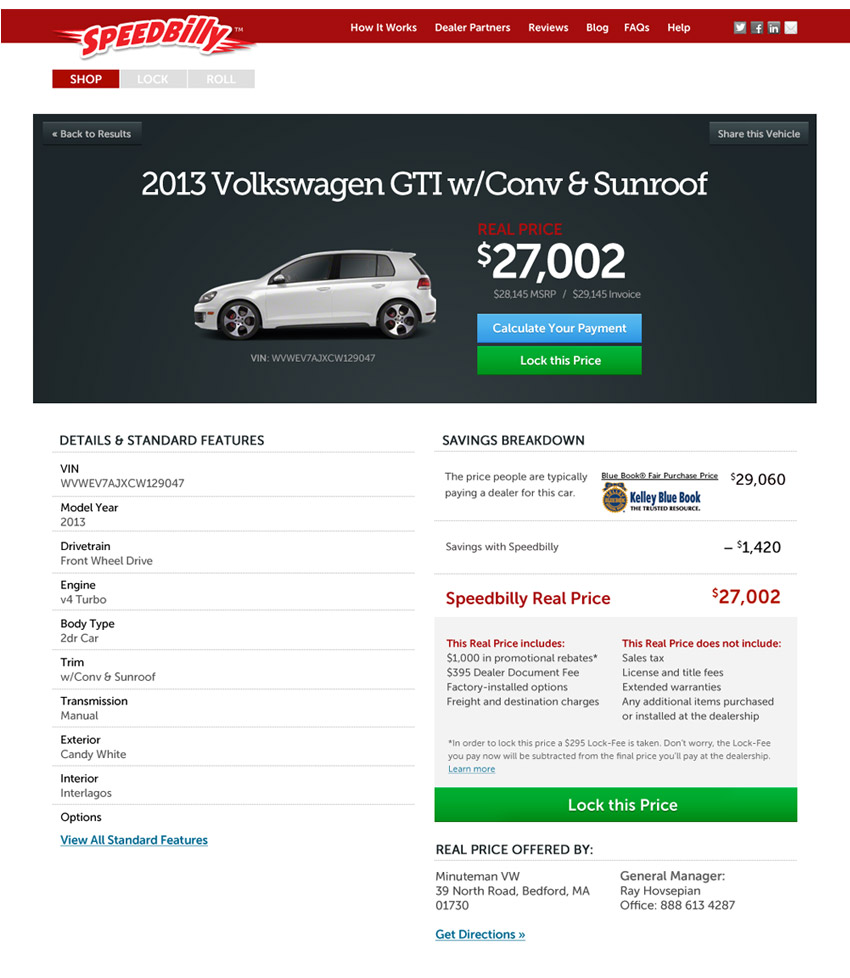This screenshot has width=850, height=978.
Task: Open the Twitter social icon
Action: [x=740, y=27]
